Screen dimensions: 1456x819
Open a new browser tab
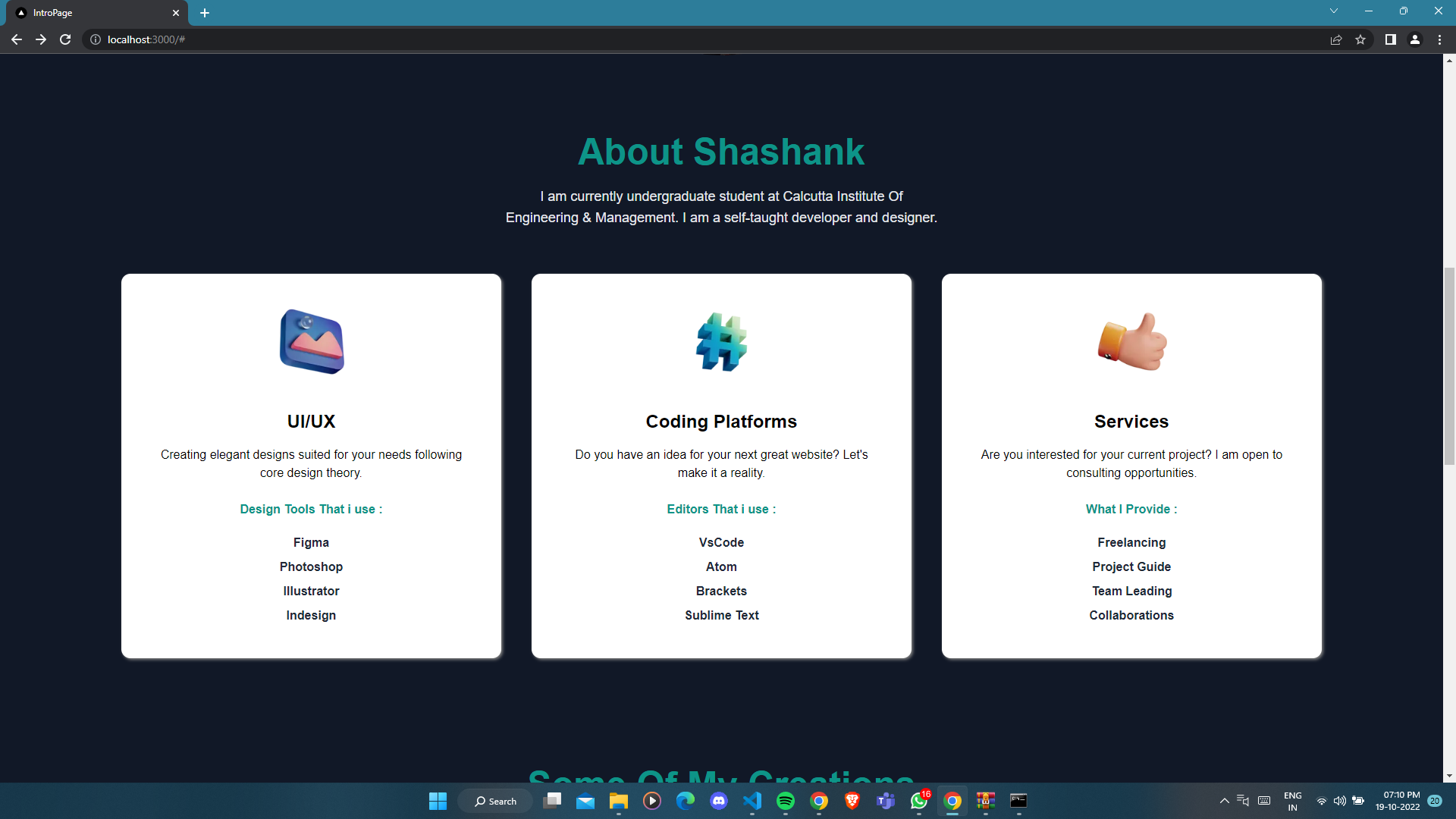coord(205,13)
